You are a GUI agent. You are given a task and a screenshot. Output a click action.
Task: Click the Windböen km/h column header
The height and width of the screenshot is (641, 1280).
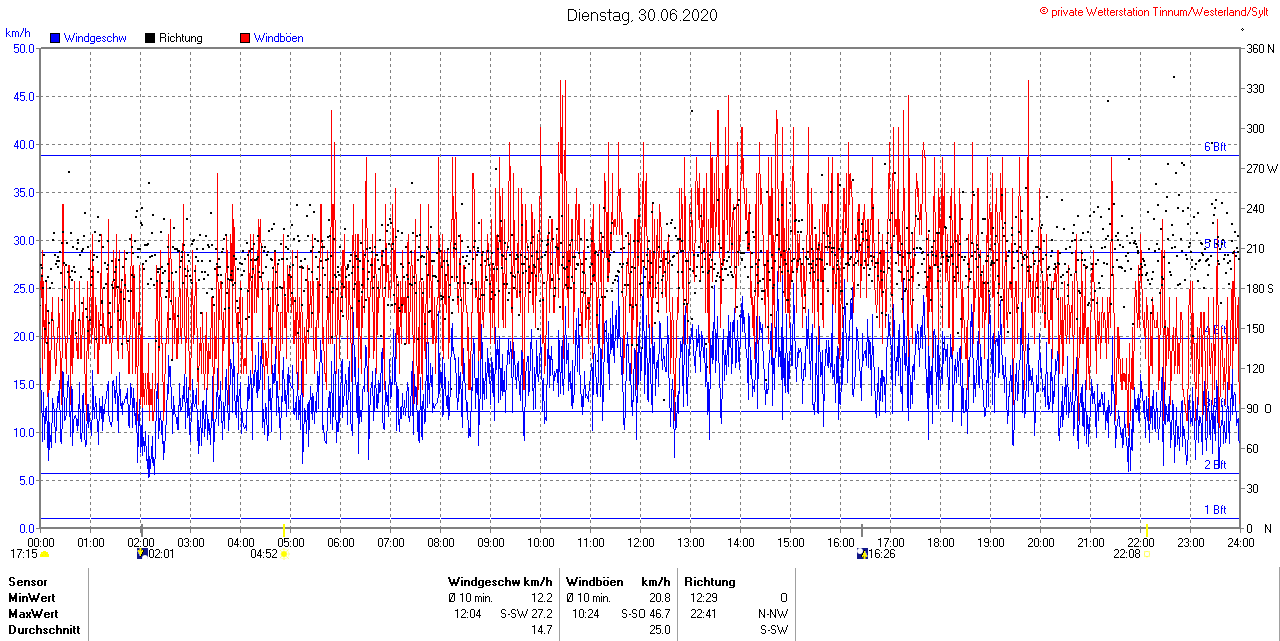[618, 582]
